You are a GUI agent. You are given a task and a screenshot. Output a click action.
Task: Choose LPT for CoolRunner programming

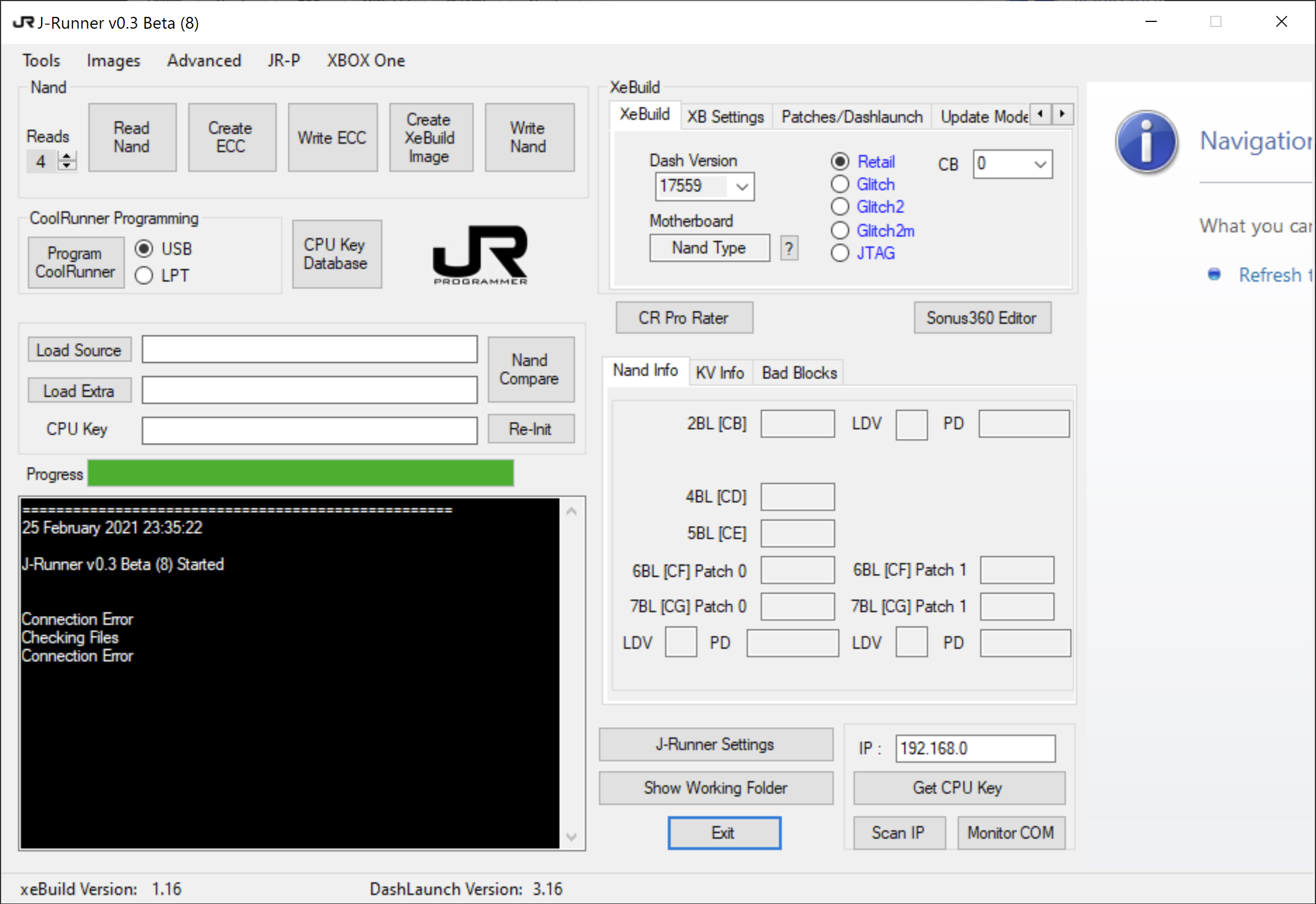click(x=144, y=276)
